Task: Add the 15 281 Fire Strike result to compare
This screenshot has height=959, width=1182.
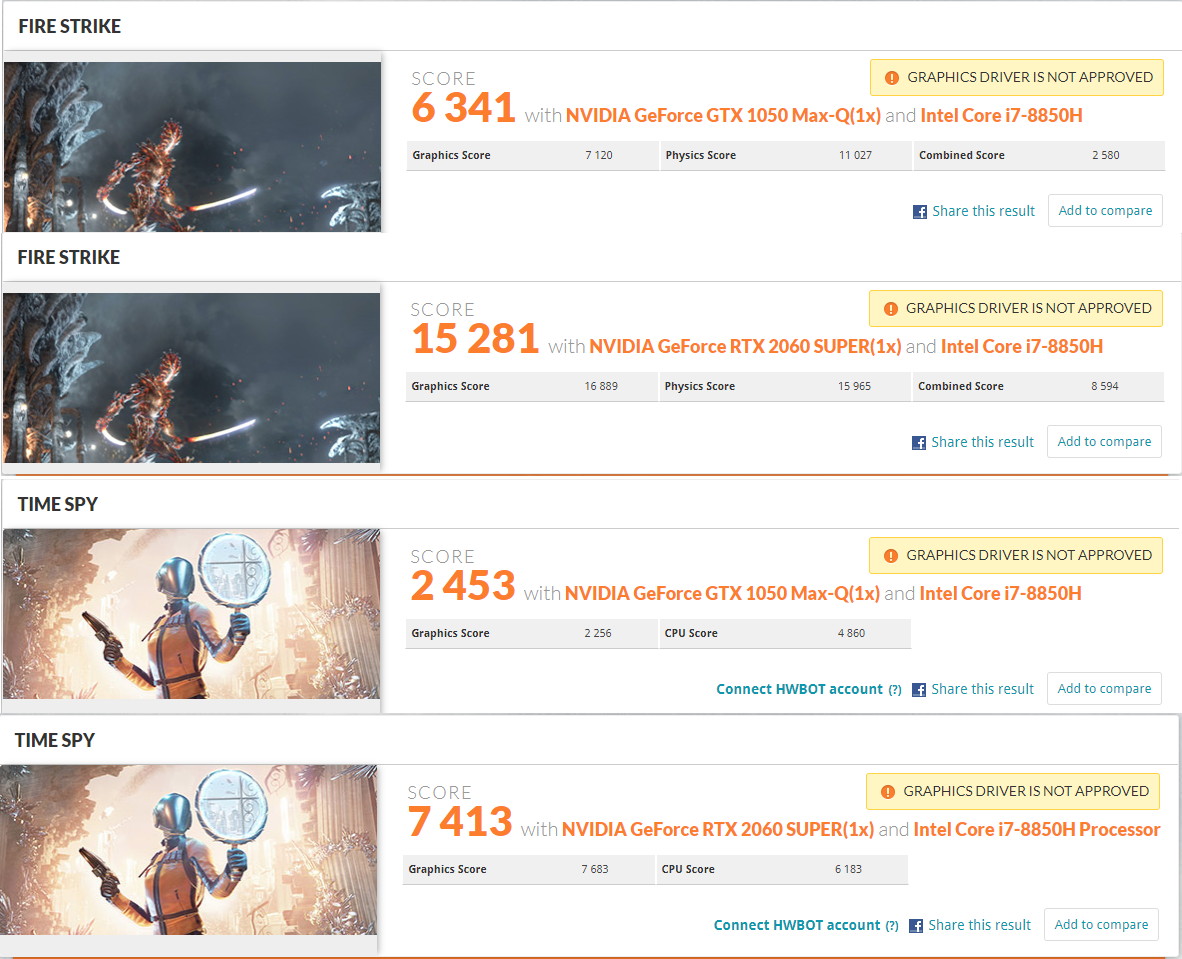Action: (x=1104, y=441)
